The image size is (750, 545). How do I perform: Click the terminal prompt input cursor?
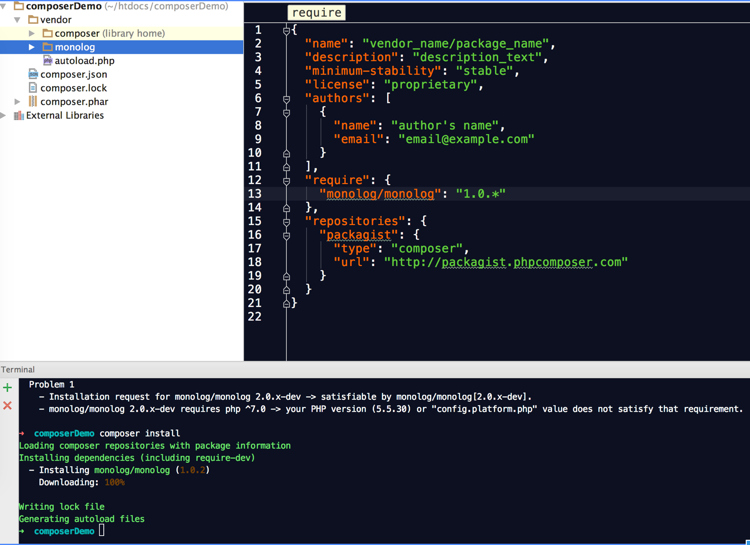[x=102, y=531]
